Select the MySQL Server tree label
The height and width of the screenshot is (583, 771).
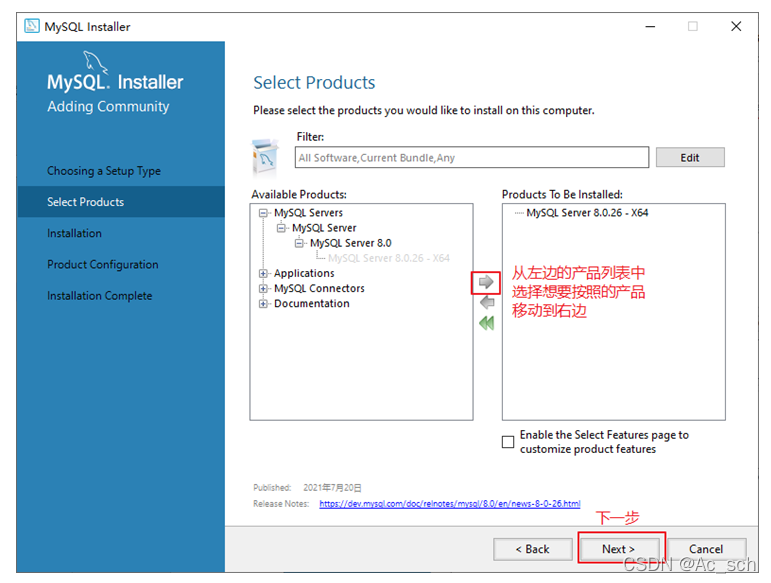(x=324, y=228)
